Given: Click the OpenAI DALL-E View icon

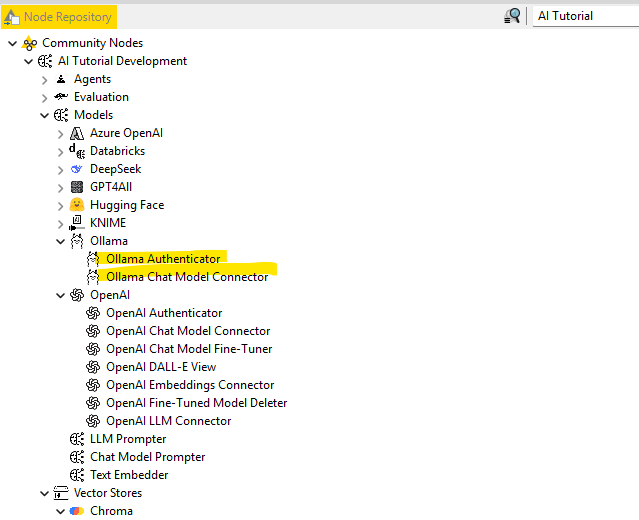Looking at the screenshot, I should 93,367.
